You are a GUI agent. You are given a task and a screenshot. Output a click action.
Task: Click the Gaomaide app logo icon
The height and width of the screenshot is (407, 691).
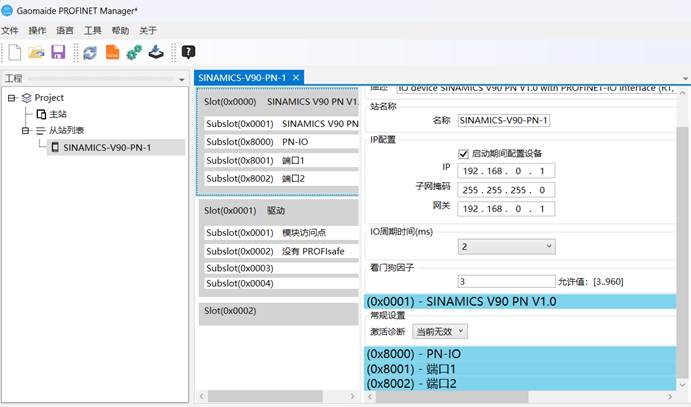[x=7, y=11]
